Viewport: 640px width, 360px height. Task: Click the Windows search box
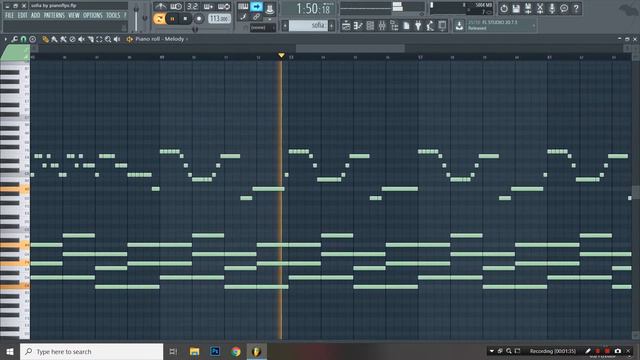click(91, 351)
